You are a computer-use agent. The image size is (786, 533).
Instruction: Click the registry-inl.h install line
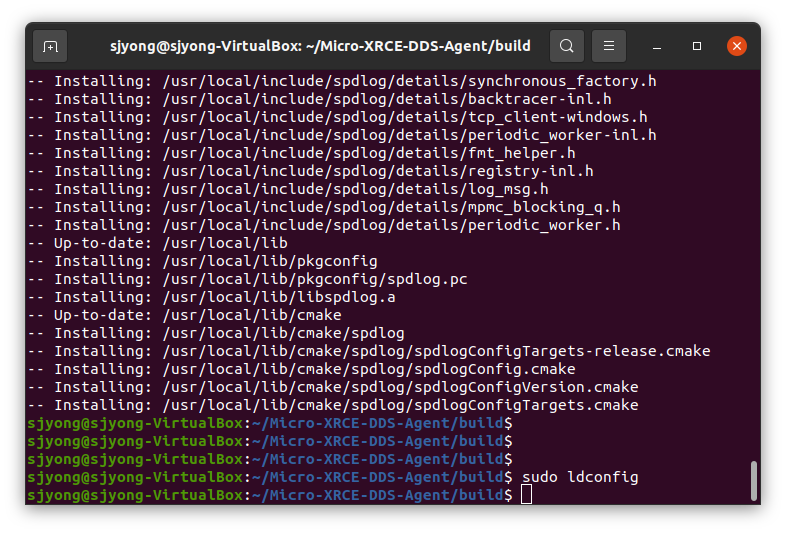310,171
